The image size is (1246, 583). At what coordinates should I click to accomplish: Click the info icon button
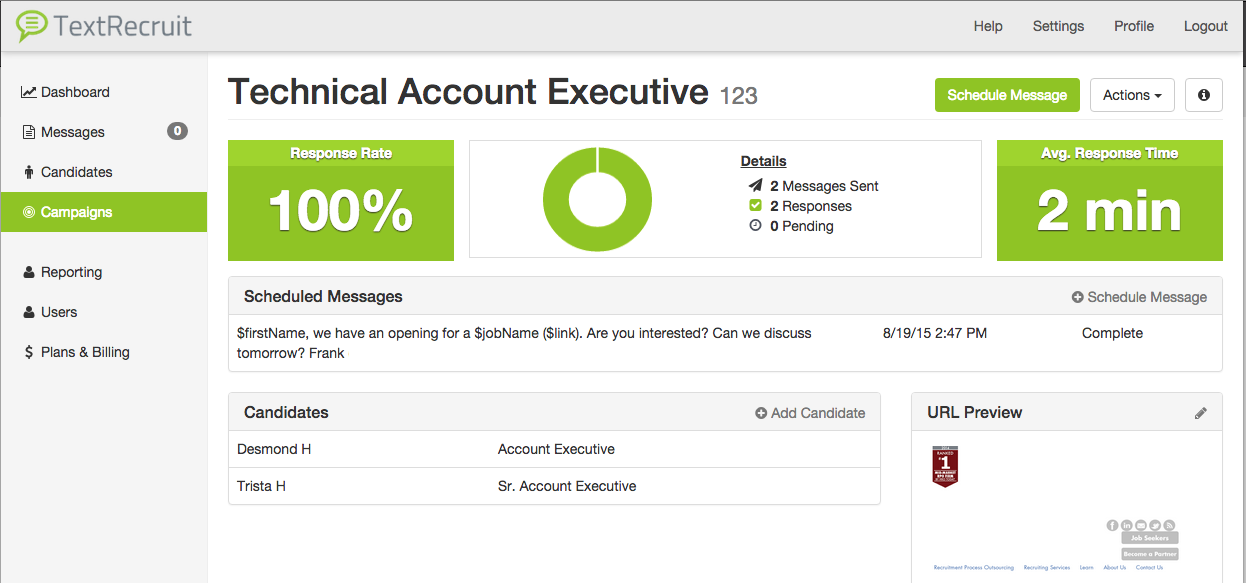click(x=1203, y=95)
